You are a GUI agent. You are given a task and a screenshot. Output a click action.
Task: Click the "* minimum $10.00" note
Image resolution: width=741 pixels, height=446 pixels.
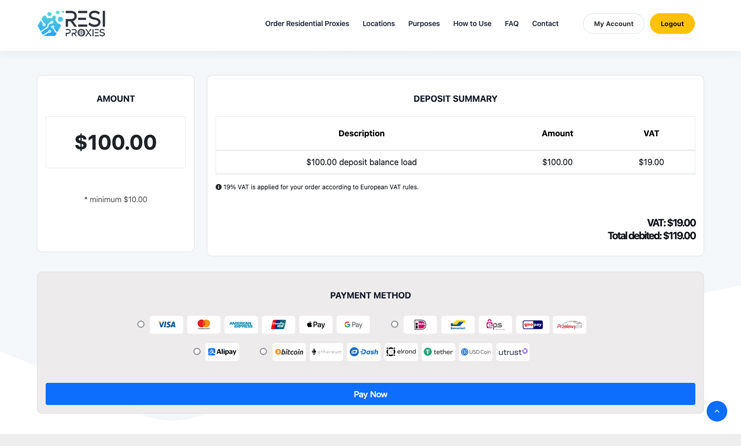click(x=116, y=199)
